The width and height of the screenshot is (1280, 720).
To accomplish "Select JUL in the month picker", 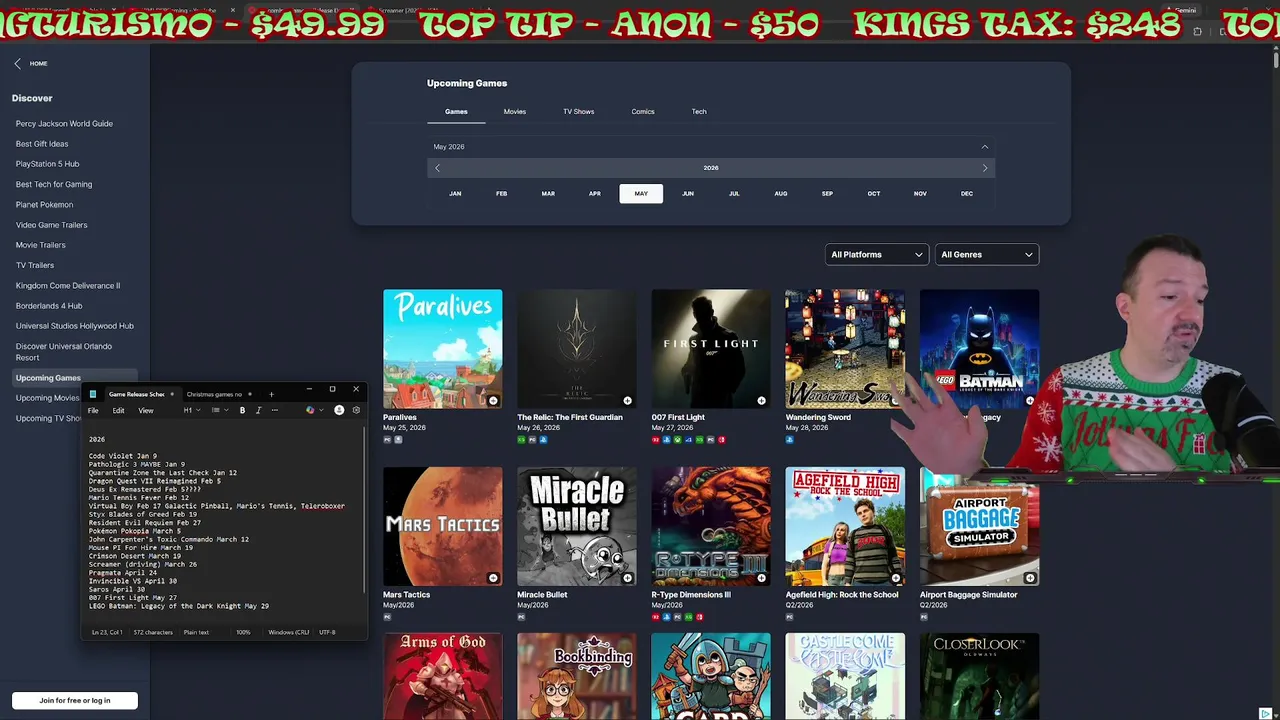I will coord(734,194).
